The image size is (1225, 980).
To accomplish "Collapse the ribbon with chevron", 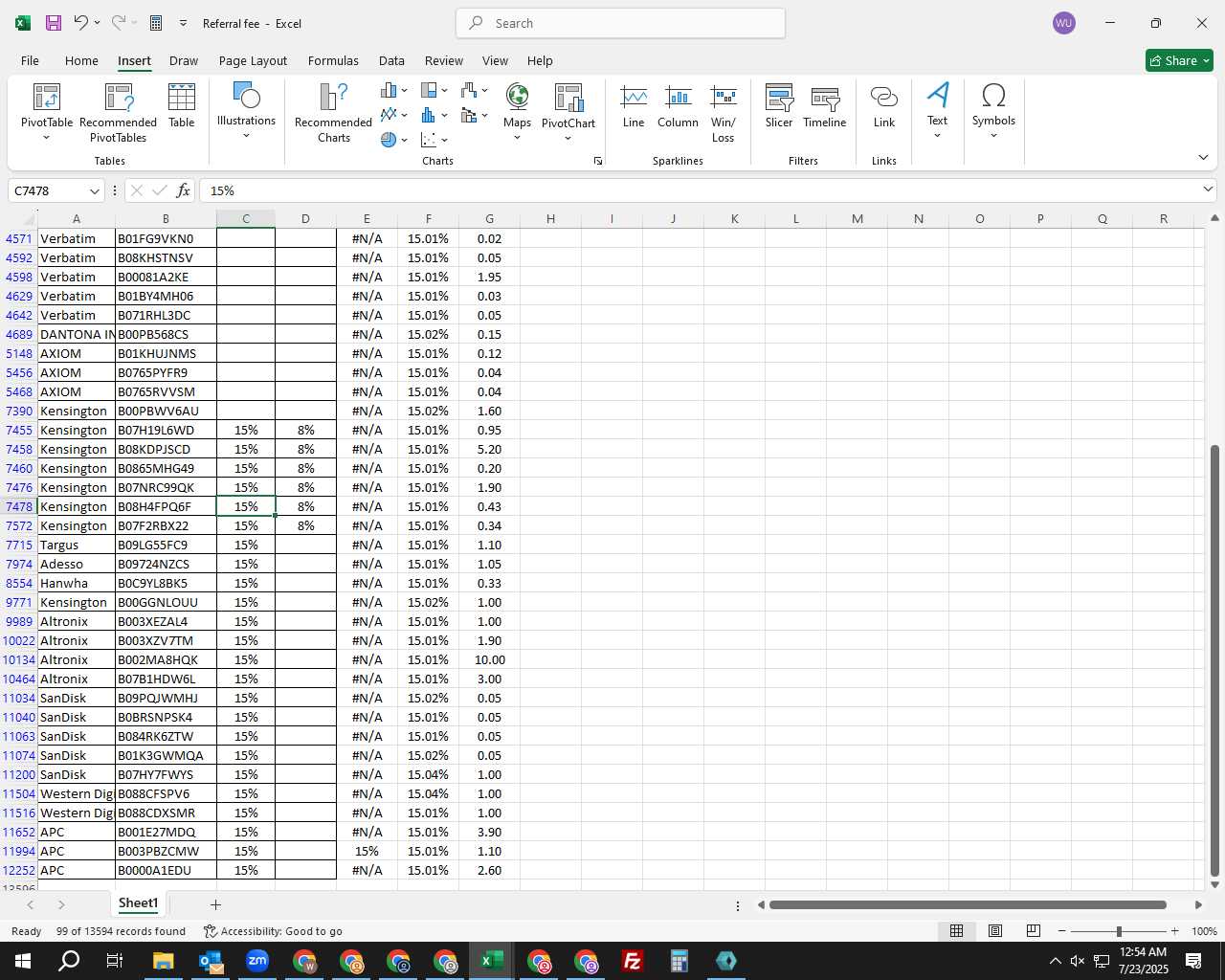I will click(x=1203, y=157).
